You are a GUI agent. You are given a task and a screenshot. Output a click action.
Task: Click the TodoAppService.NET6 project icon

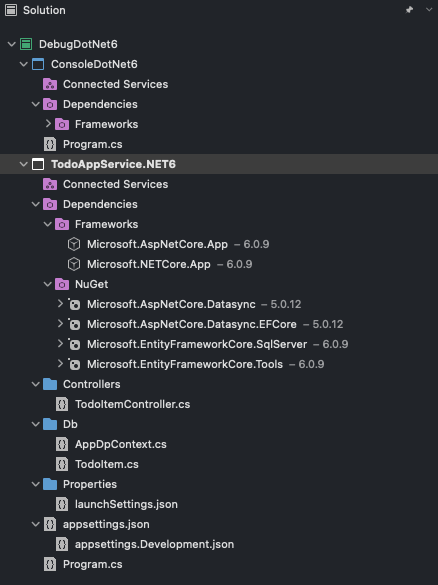38,164
